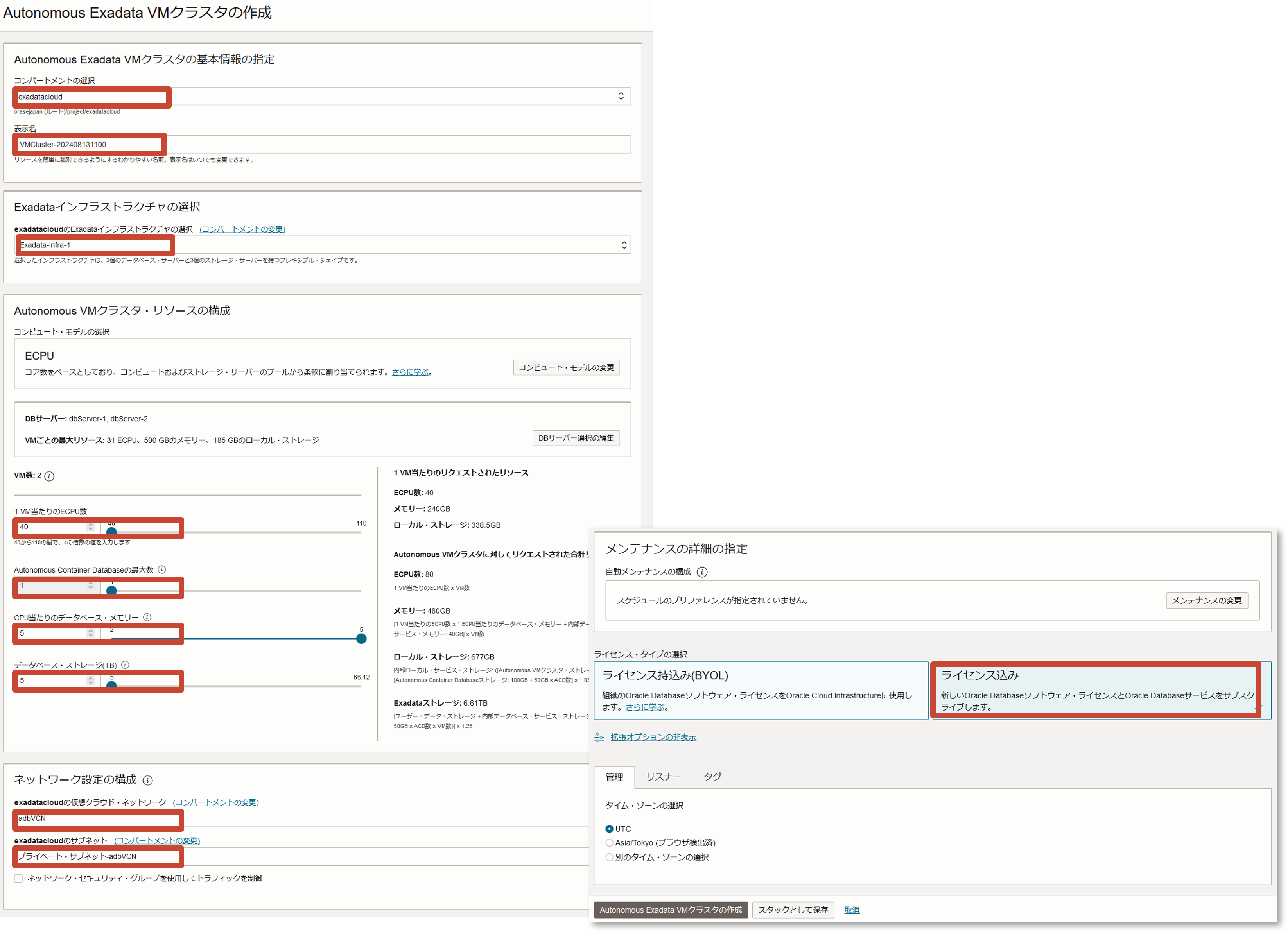The width and height of the screenshot is (1288, 933).
Task: Open the compartment selection dropdown
Action: tap(621, 96)
